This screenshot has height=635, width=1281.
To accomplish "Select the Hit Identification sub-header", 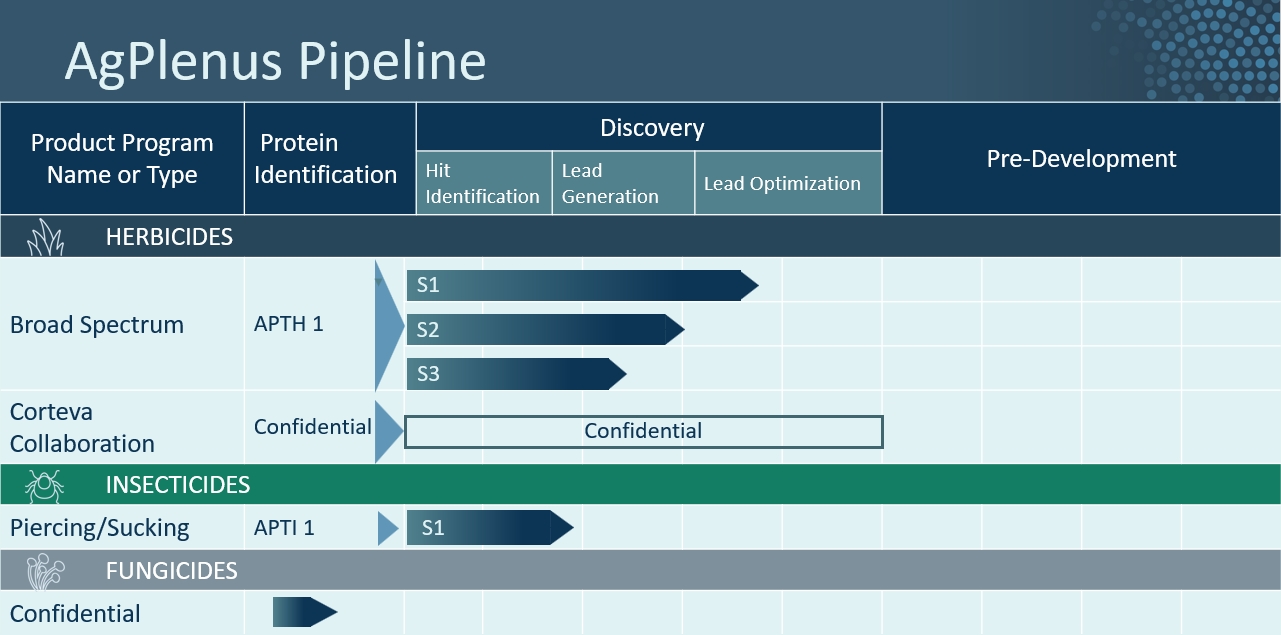I will (483, 183).
